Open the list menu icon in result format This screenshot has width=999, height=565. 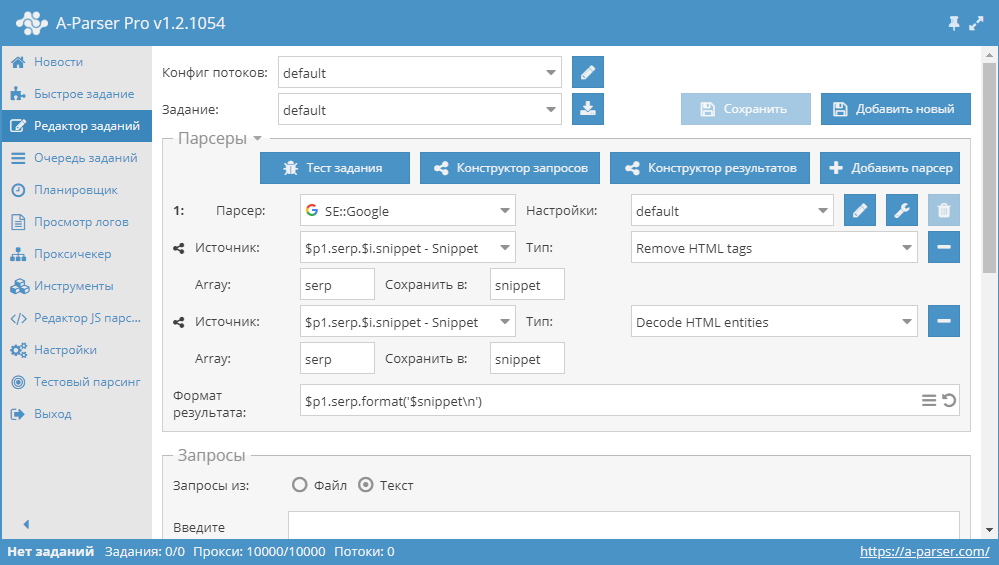(929, 400)
